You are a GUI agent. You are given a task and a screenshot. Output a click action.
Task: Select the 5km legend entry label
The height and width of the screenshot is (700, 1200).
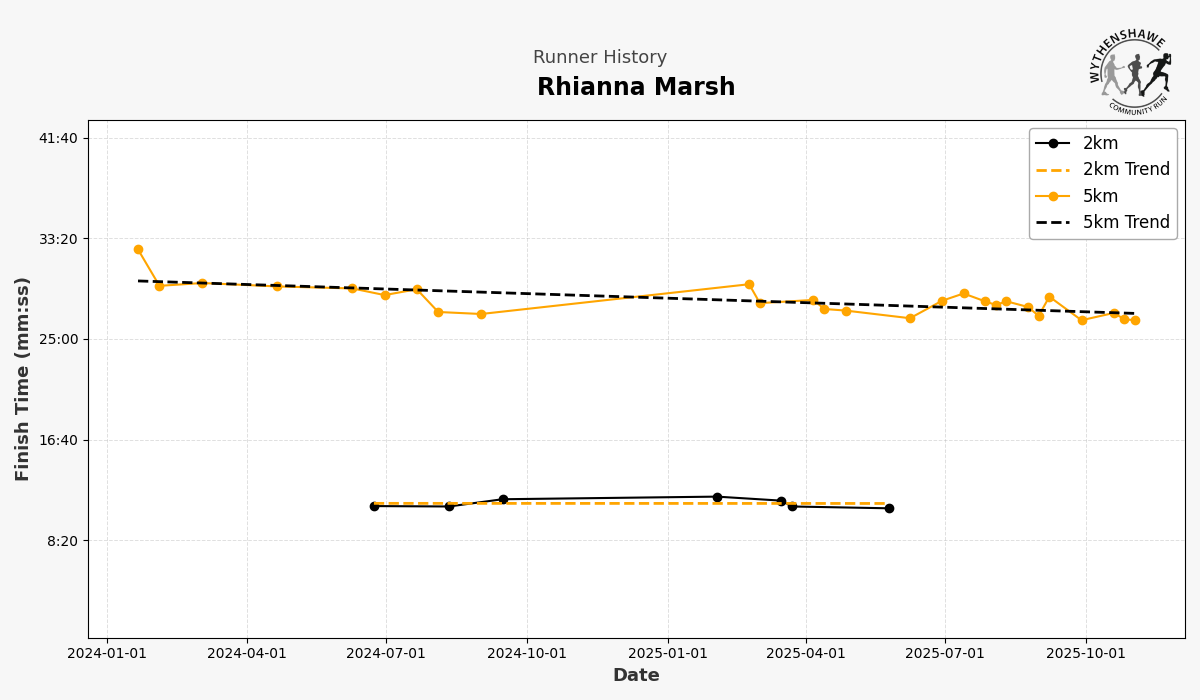[1100, 196]
